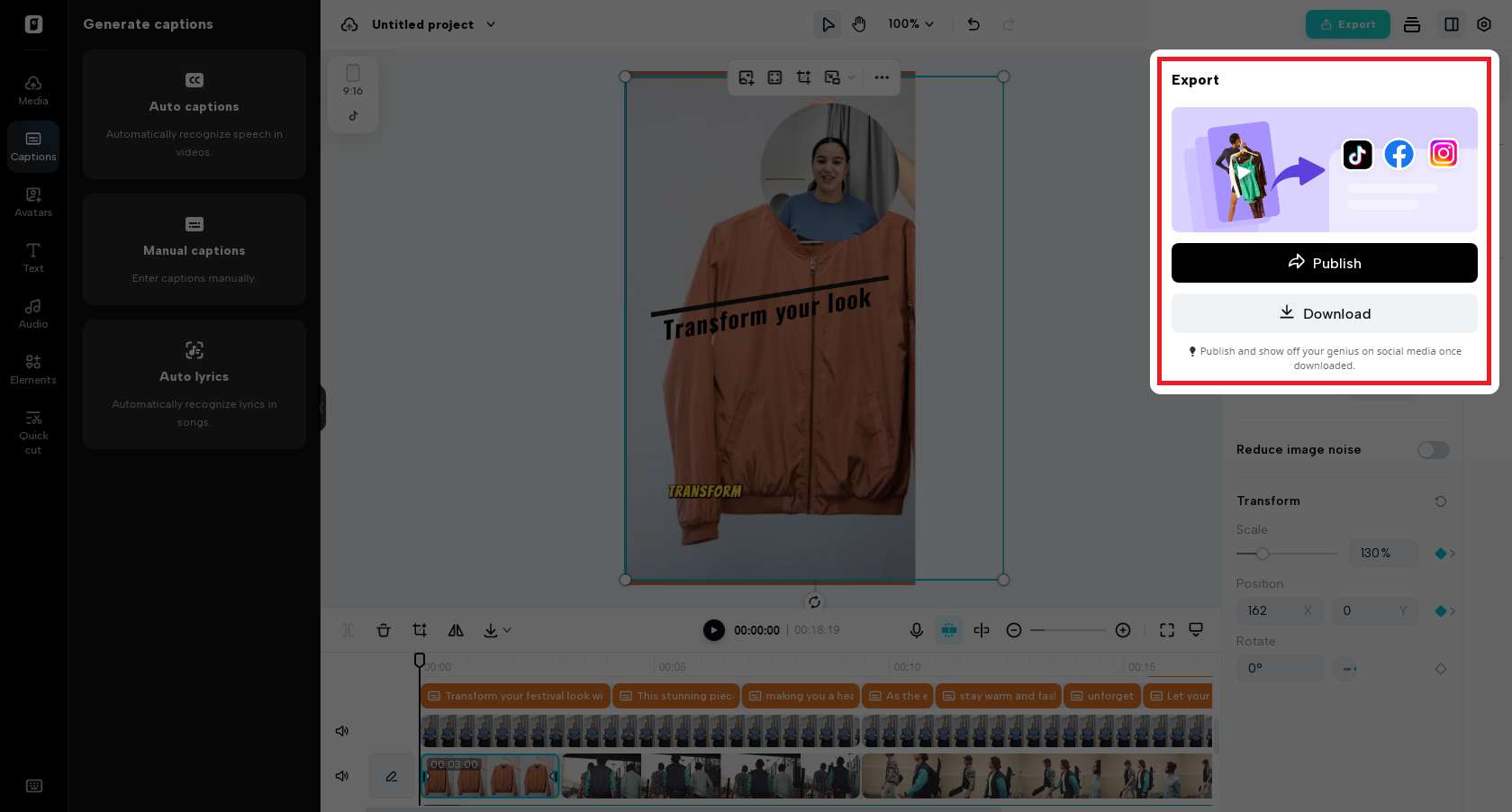This screenshot has width=1512, height=812.
Task: Delete the selected clip
Action: coord(384,630)
